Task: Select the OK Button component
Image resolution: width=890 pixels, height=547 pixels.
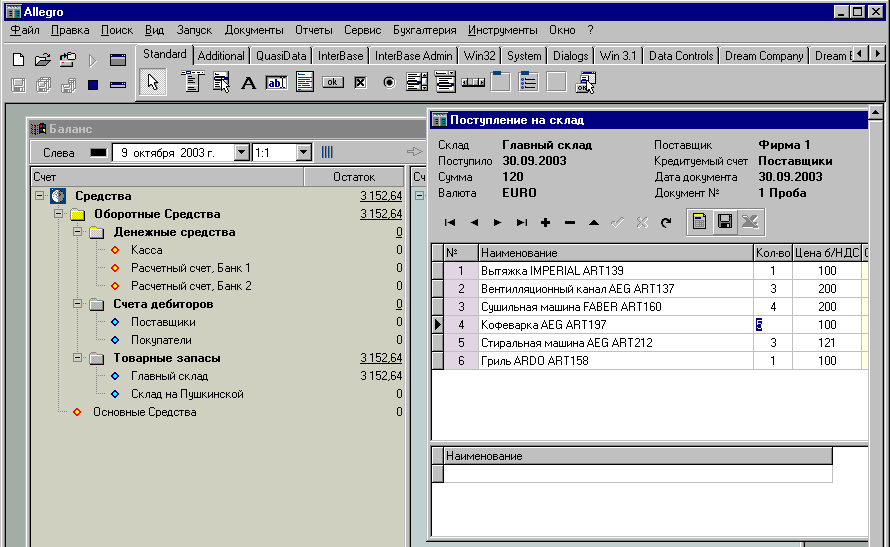Action: (x=333, y=82)
